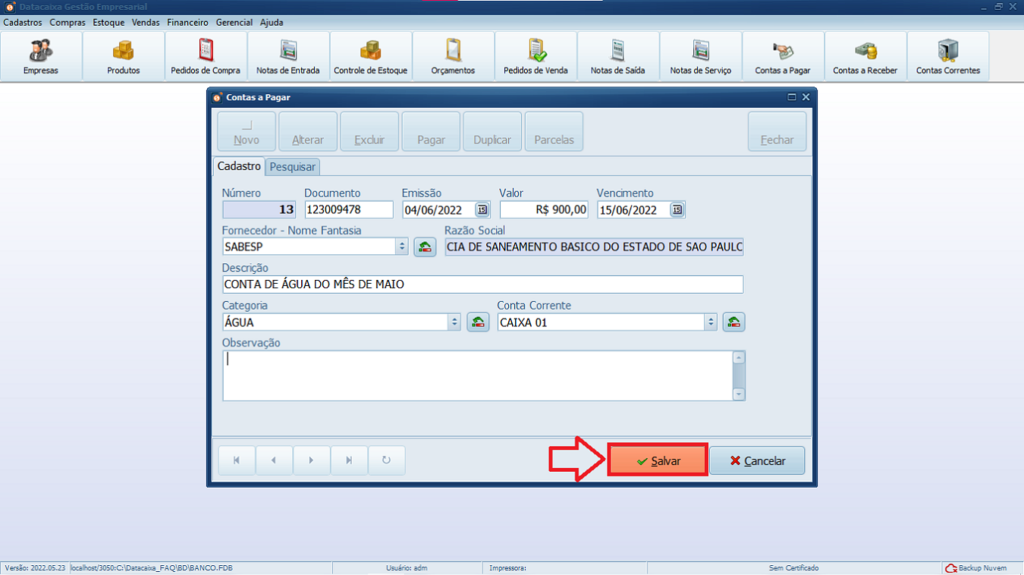Click the Salvar button

pos(658,461)
